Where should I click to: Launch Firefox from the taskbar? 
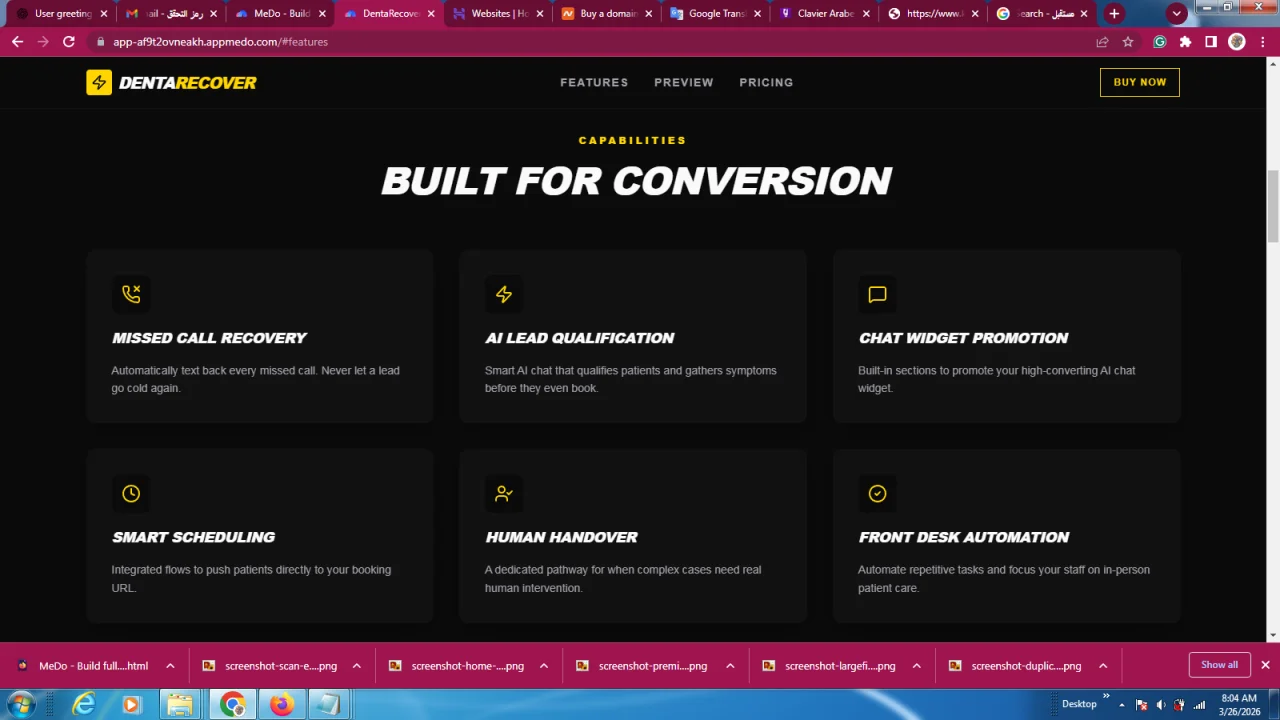282,705
